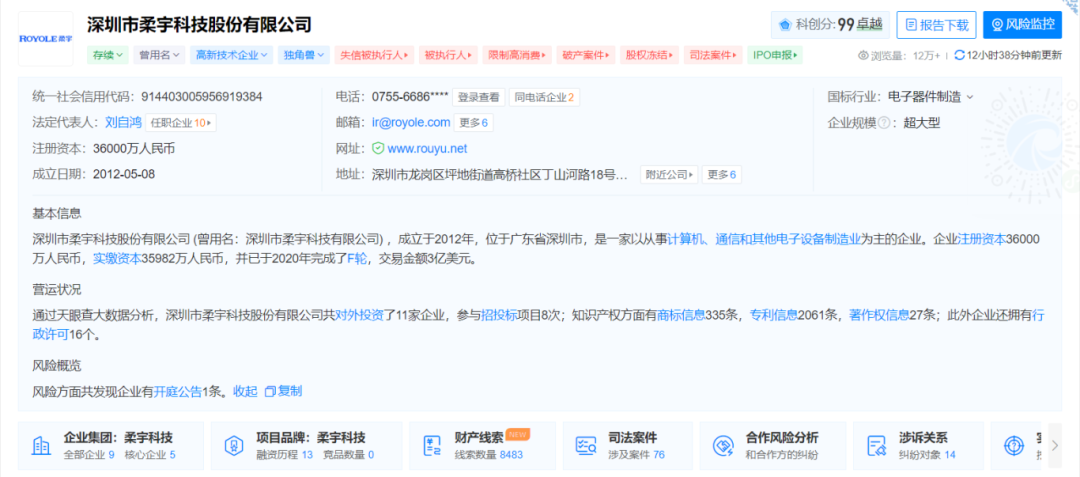Open the 注册资本 link in description

pos(983,240)
